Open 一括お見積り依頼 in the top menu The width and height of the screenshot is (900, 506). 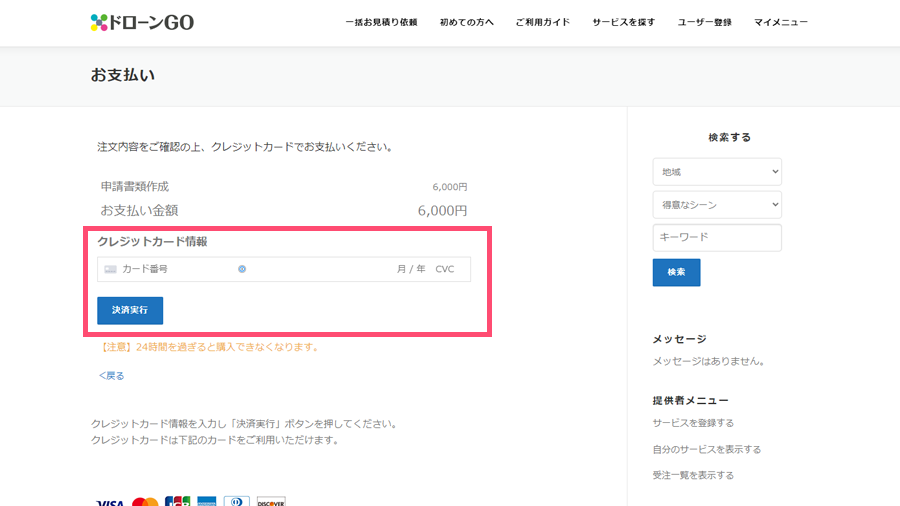(x=381, y=22)
